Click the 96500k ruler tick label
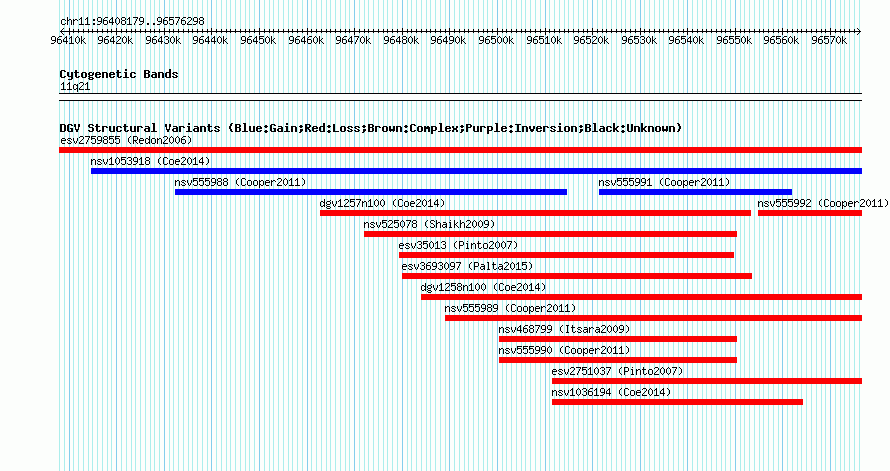The height and width of the screenshot is (471, 890). pyautogui.click(x=496, y=40)
